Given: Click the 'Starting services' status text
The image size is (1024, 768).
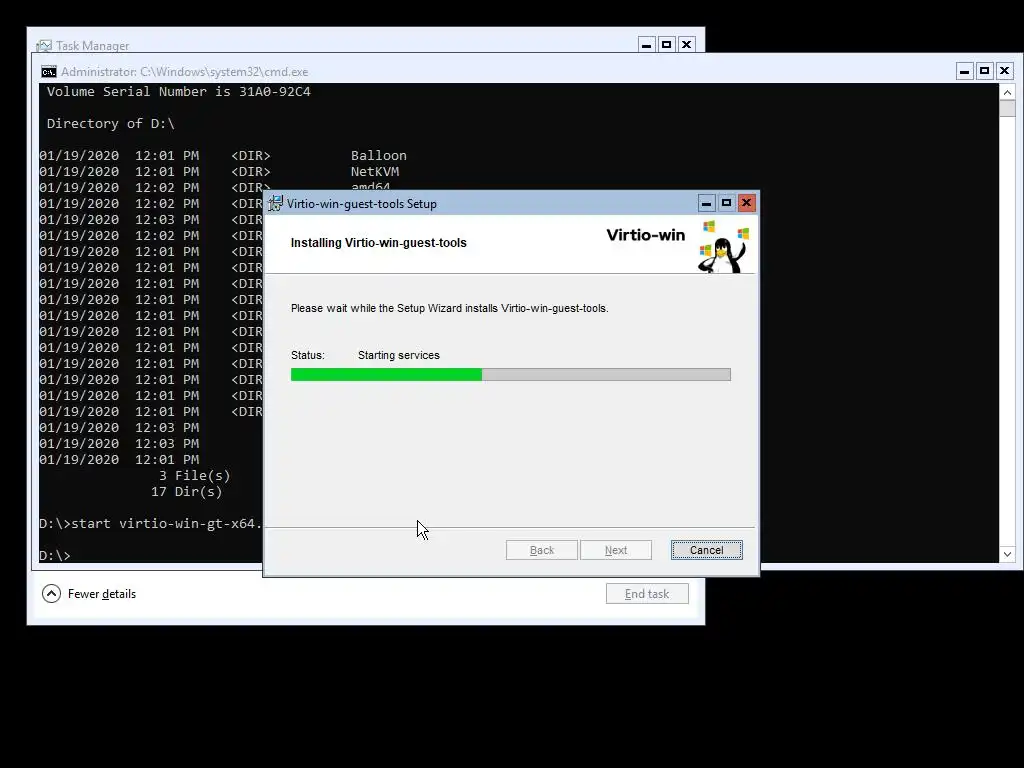Looking at the screenshot, I should tap(398, 355).
